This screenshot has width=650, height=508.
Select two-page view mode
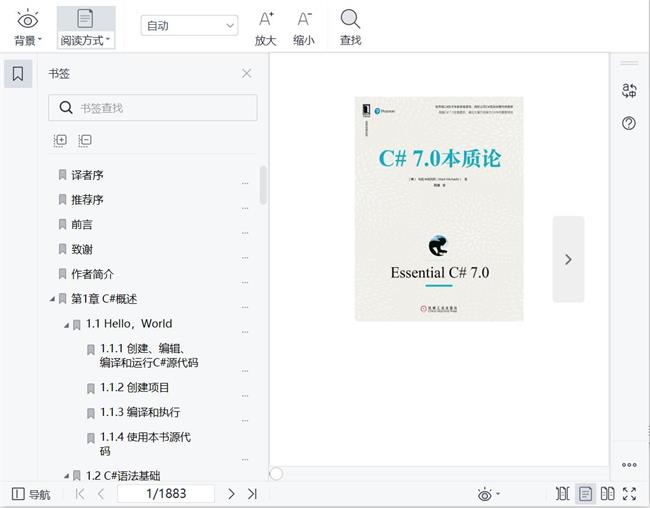[608, 493]
